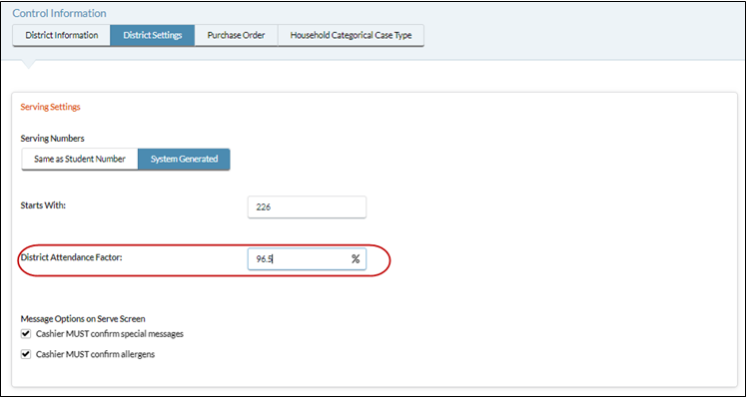This screenshot has height=398, width=749.
Task: Open the District Information tab
Action: click(x=62, y=35)
